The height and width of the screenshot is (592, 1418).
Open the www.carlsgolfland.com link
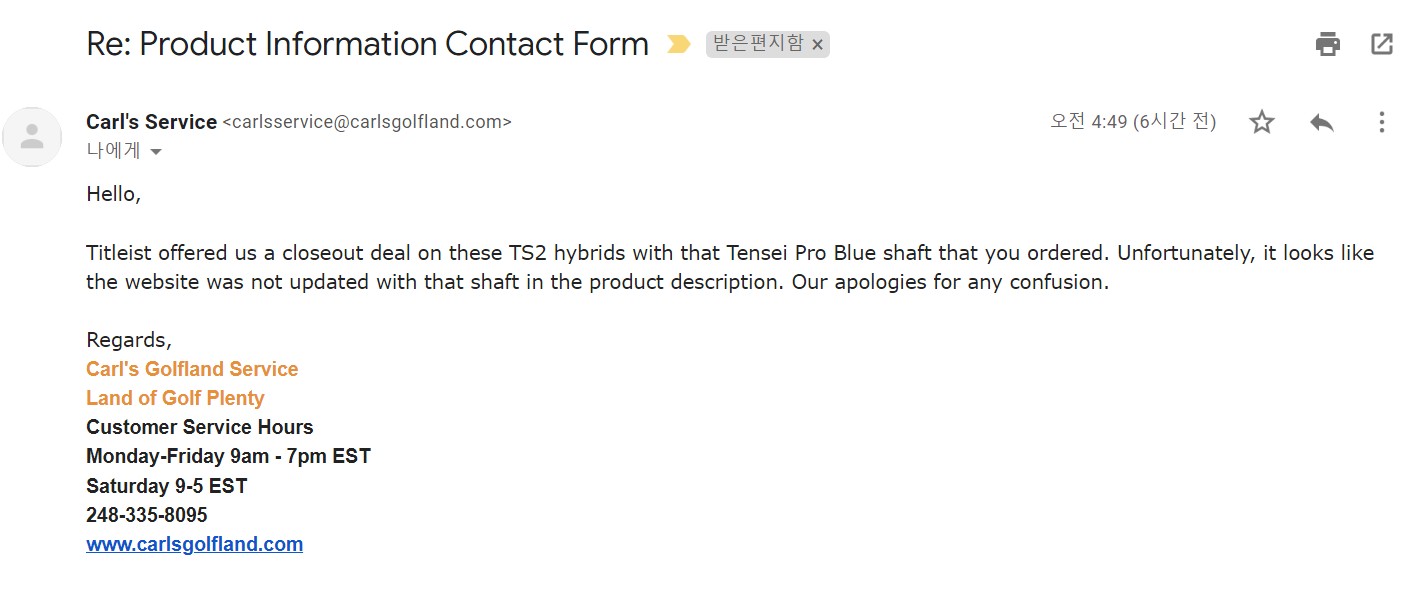194,545
